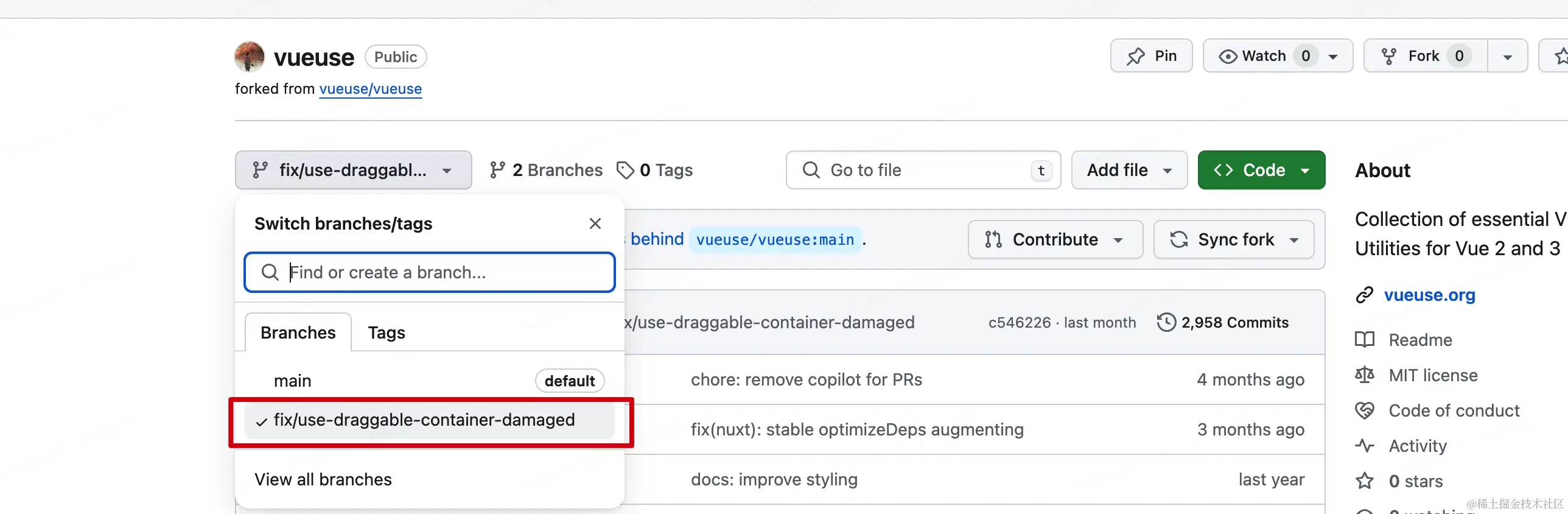Click the Watch eye icon
This screenshot has width=1568, height=514.
point(1228,57)
